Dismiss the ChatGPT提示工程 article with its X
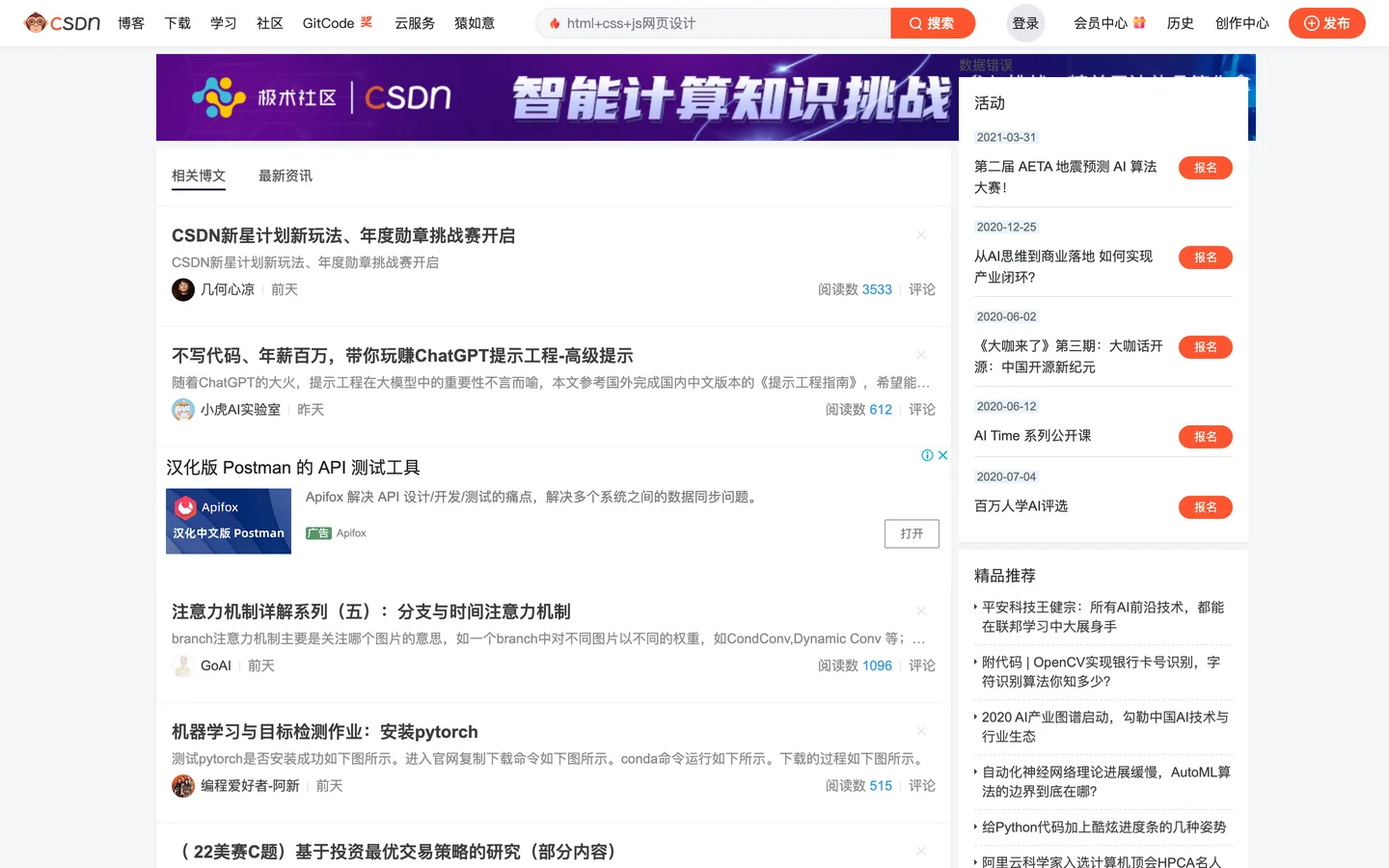Screen dimensions: 1389x868 [921, 356]
